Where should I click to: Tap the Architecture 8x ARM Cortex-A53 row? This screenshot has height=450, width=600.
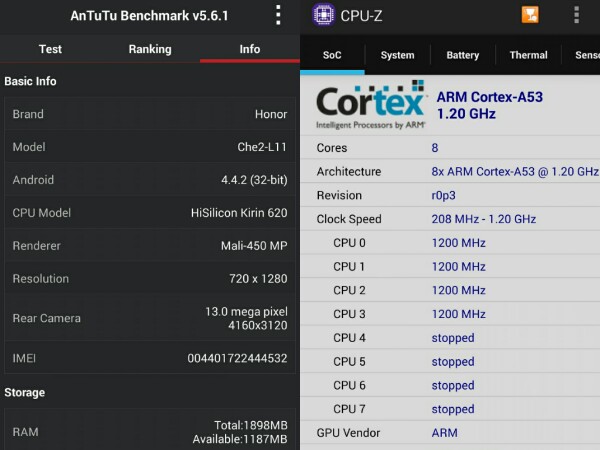coord(450,171)
